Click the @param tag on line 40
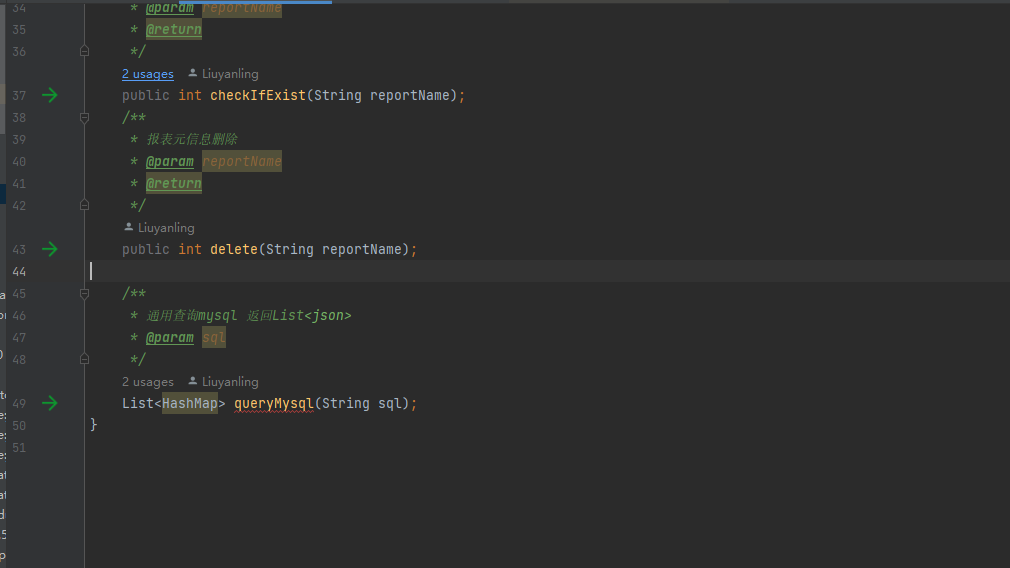 170,161
